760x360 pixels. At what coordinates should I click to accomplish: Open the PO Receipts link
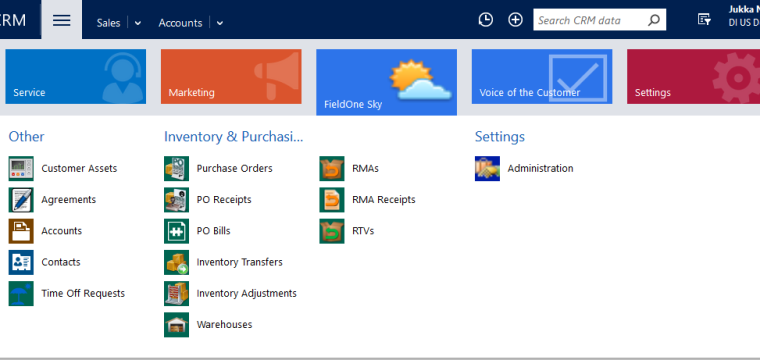pyautogui.click(x=224, y=200)
